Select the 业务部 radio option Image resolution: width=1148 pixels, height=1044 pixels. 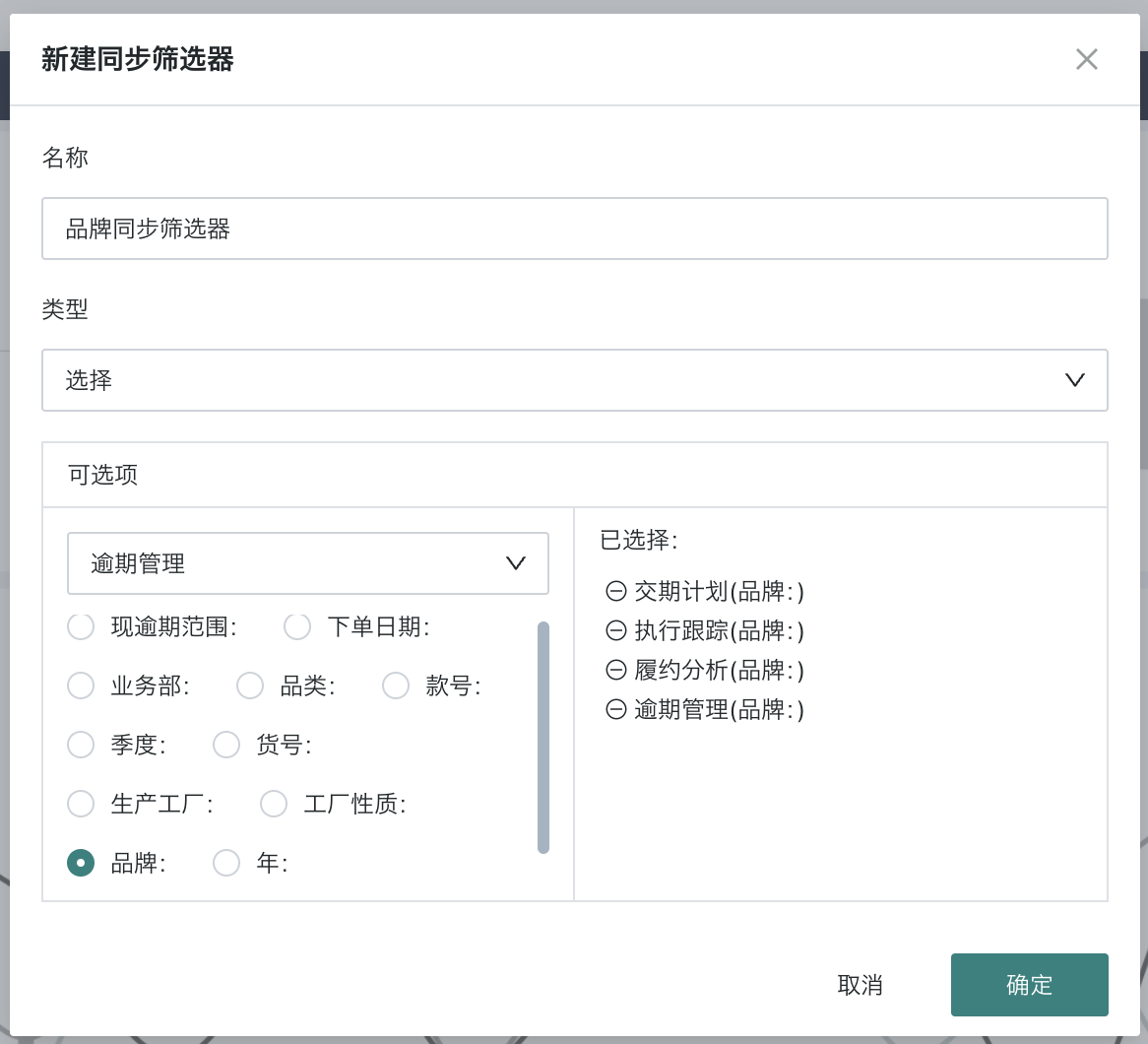(81, 685)
